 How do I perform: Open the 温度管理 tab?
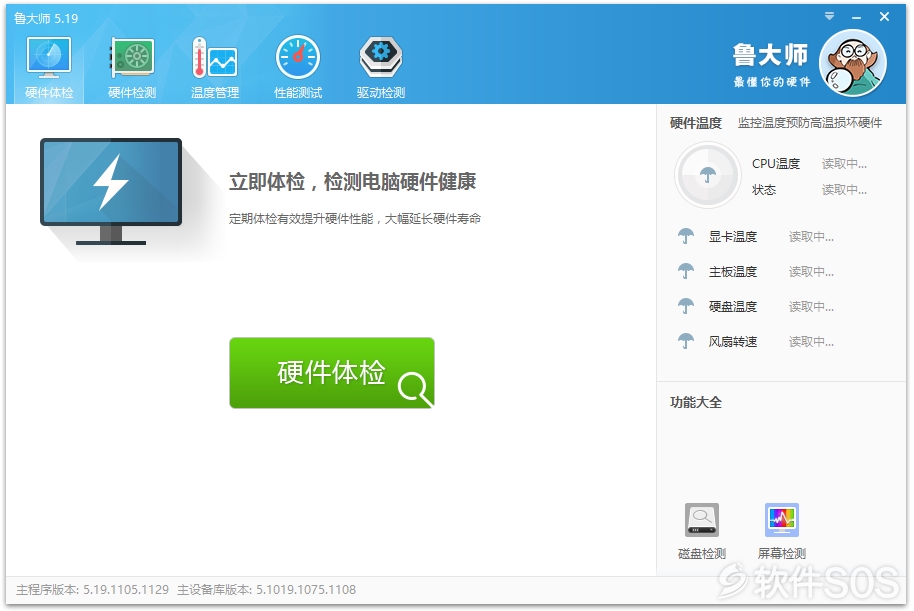pyautogui.click(x=215, y=68)
